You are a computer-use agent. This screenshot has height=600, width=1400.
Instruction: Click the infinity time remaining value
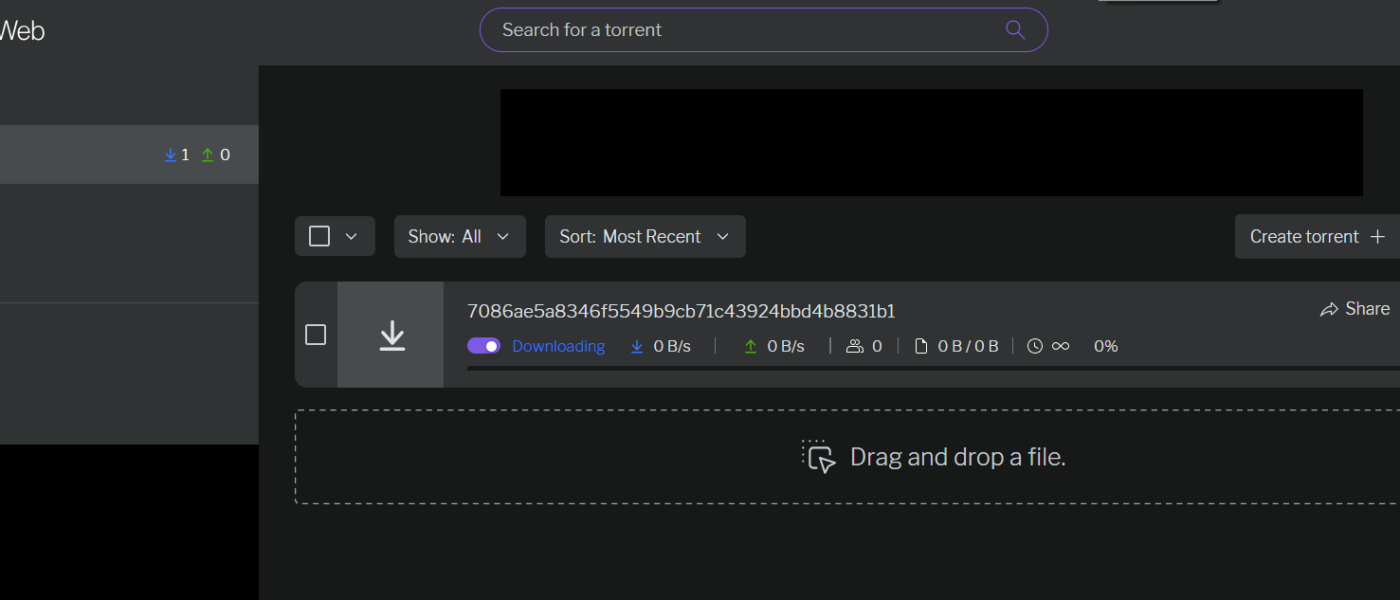[x=1061, y=346]
